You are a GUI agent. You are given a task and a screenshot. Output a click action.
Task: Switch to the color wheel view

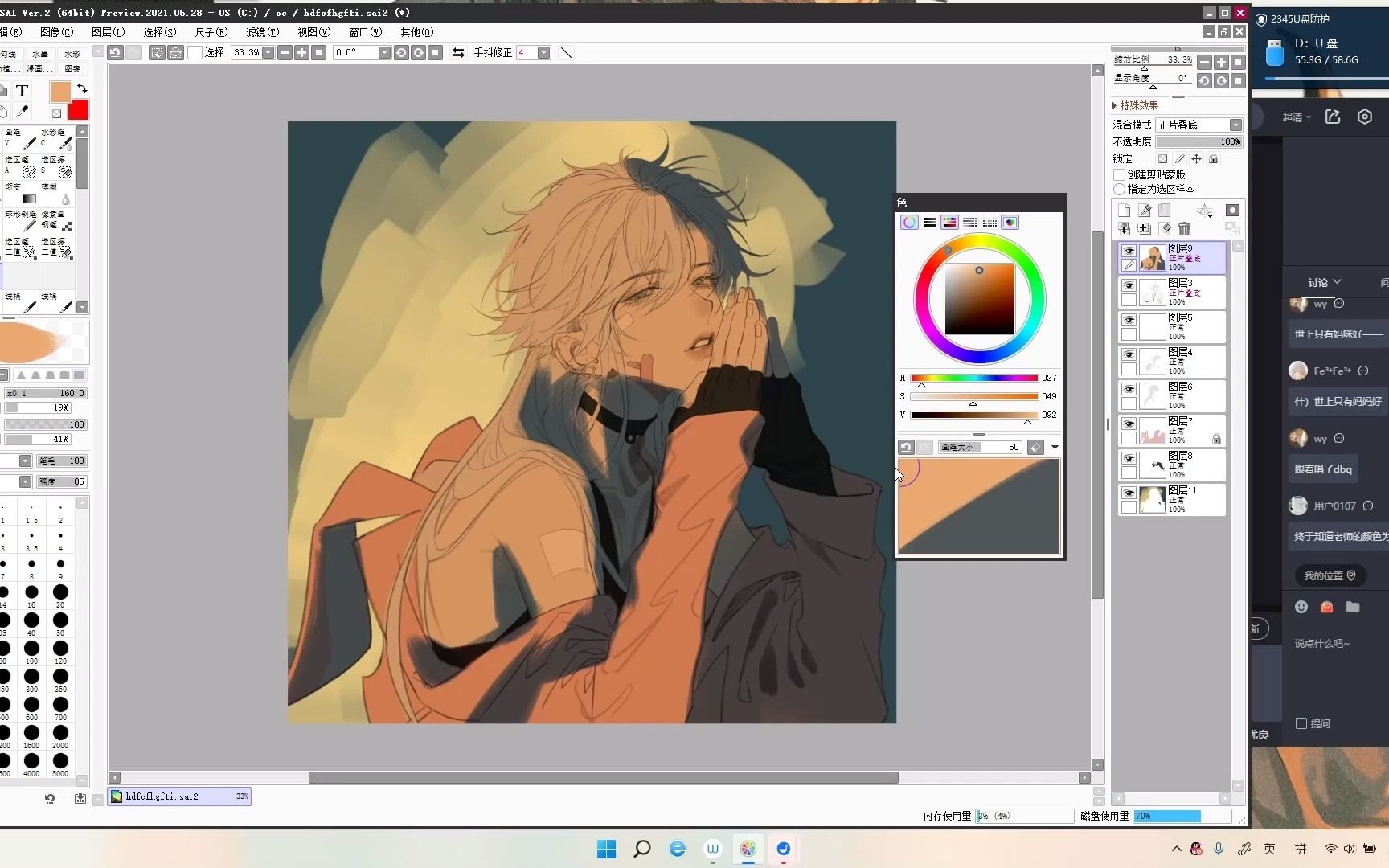coord(909,223)
